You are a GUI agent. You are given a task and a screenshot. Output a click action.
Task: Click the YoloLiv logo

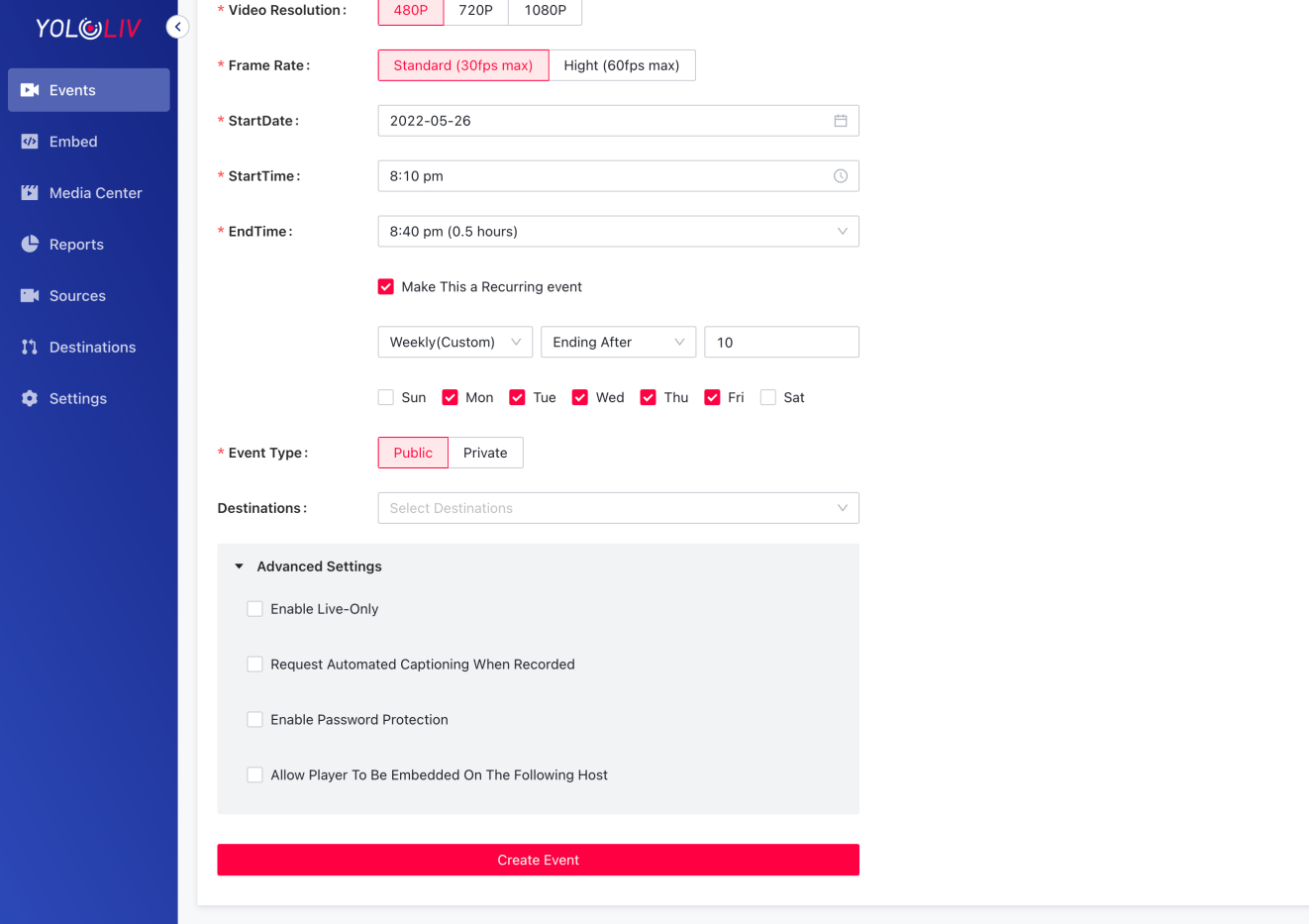(88, 28)
